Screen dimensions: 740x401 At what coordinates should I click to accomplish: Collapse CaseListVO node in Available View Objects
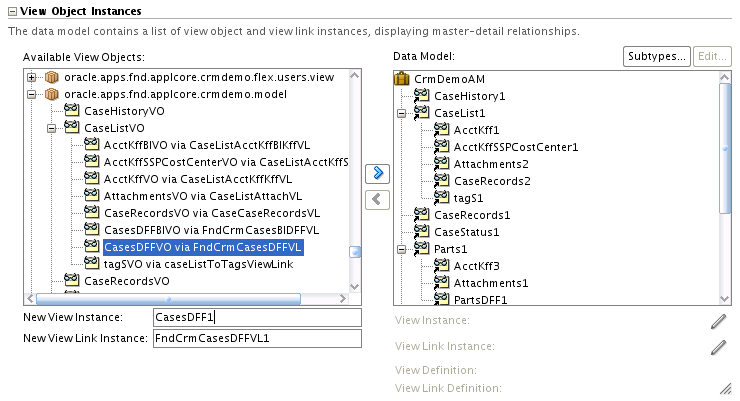[51, 128]
